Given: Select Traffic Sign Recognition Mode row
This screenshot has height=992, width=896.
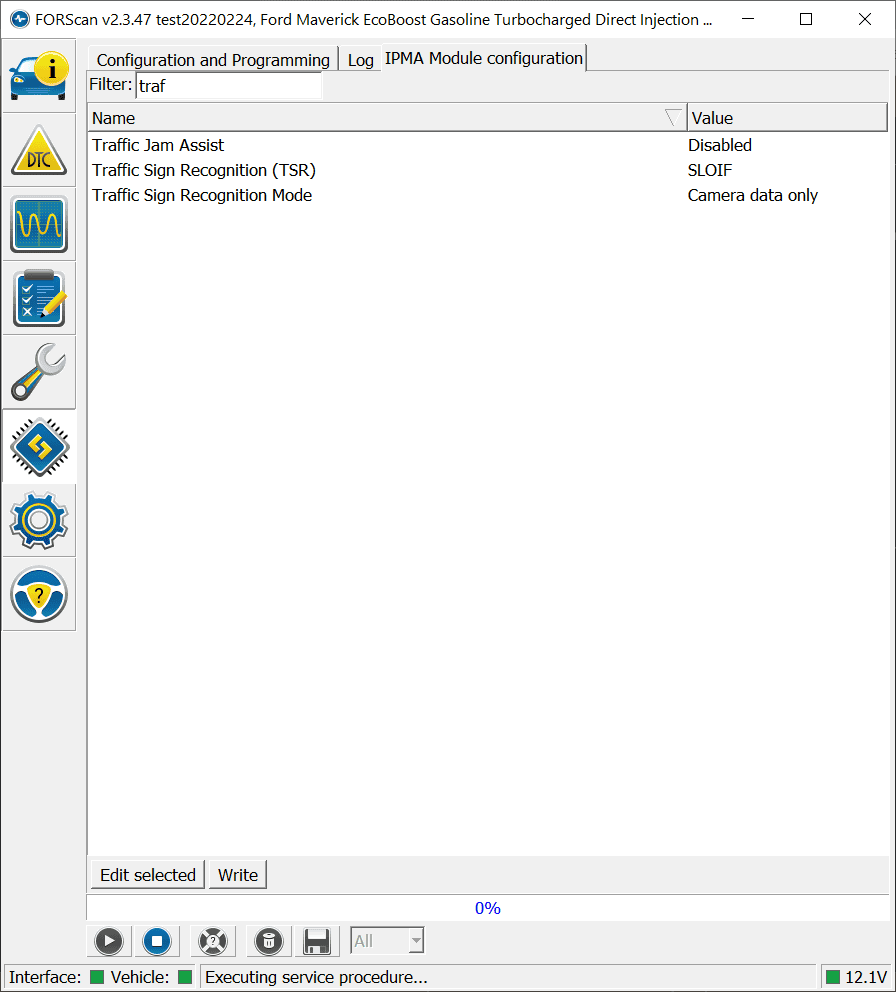Looking at the screenshot, I should pos(487,195).
